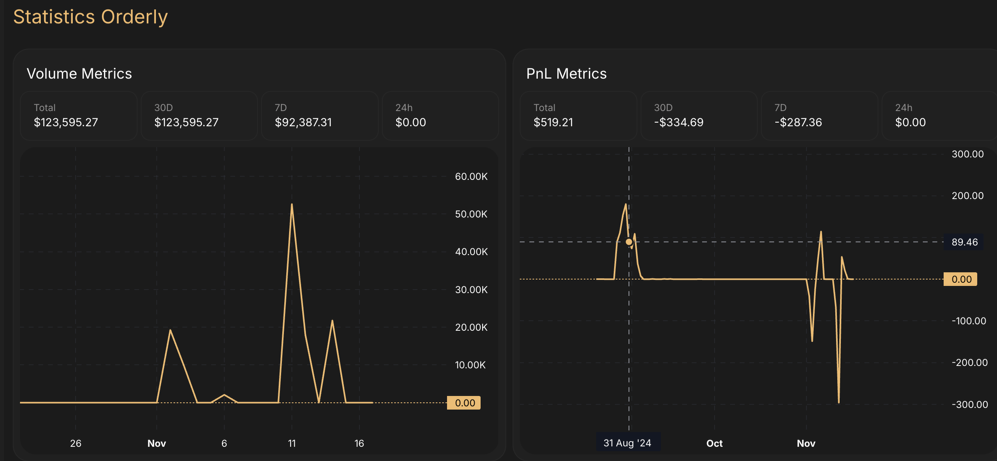Select the Volume Metrics 7D card
This screenshot has width=997, height=461.
[x=319, y=116]
